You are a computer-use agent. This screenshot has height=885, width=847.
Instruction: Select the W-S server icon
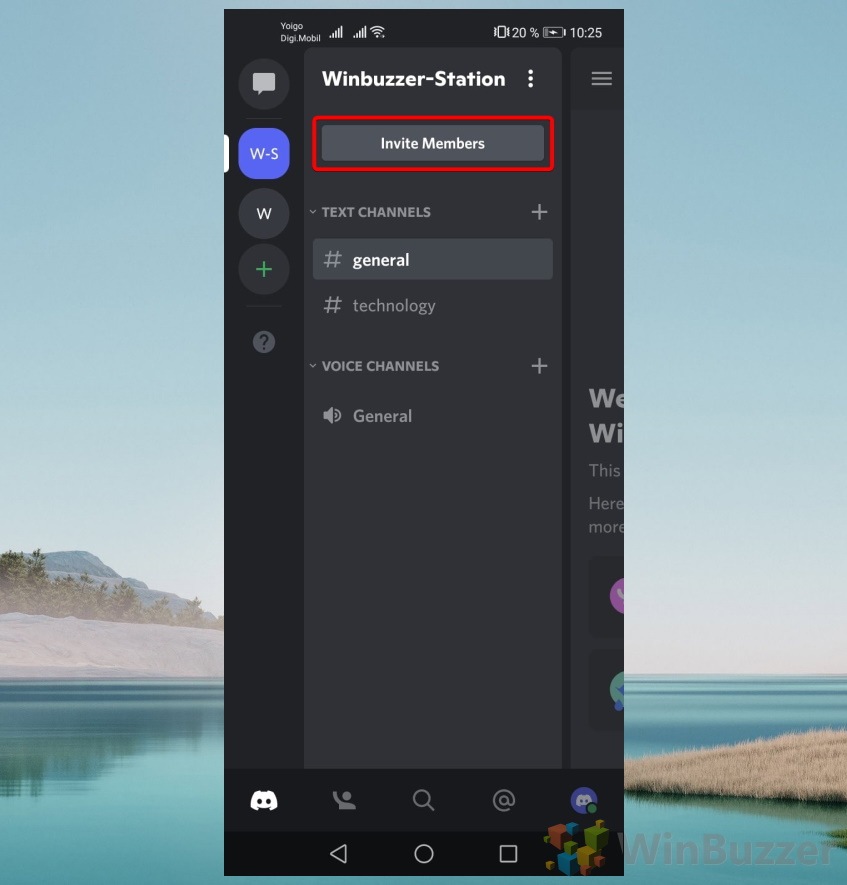(x=264, y=154)
